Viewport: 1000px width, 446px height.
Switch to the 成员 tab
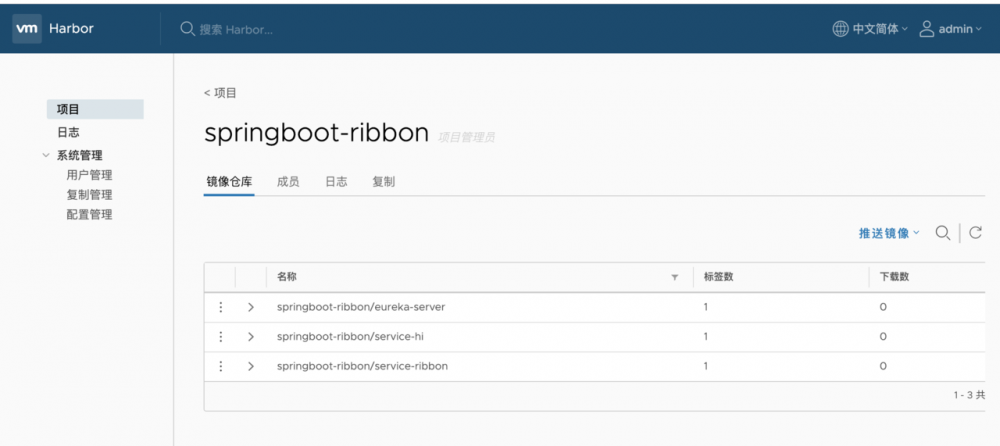click(288, 182)
